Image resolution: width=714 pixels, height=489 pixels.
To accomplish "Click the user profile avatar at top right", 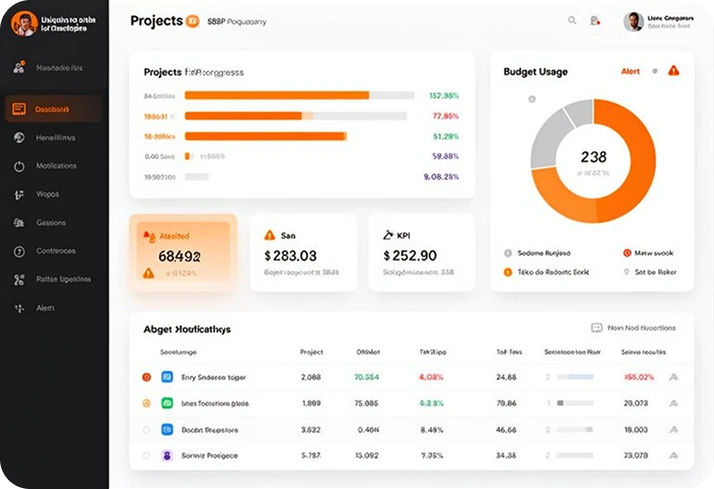I will click(x=633, y=21).
